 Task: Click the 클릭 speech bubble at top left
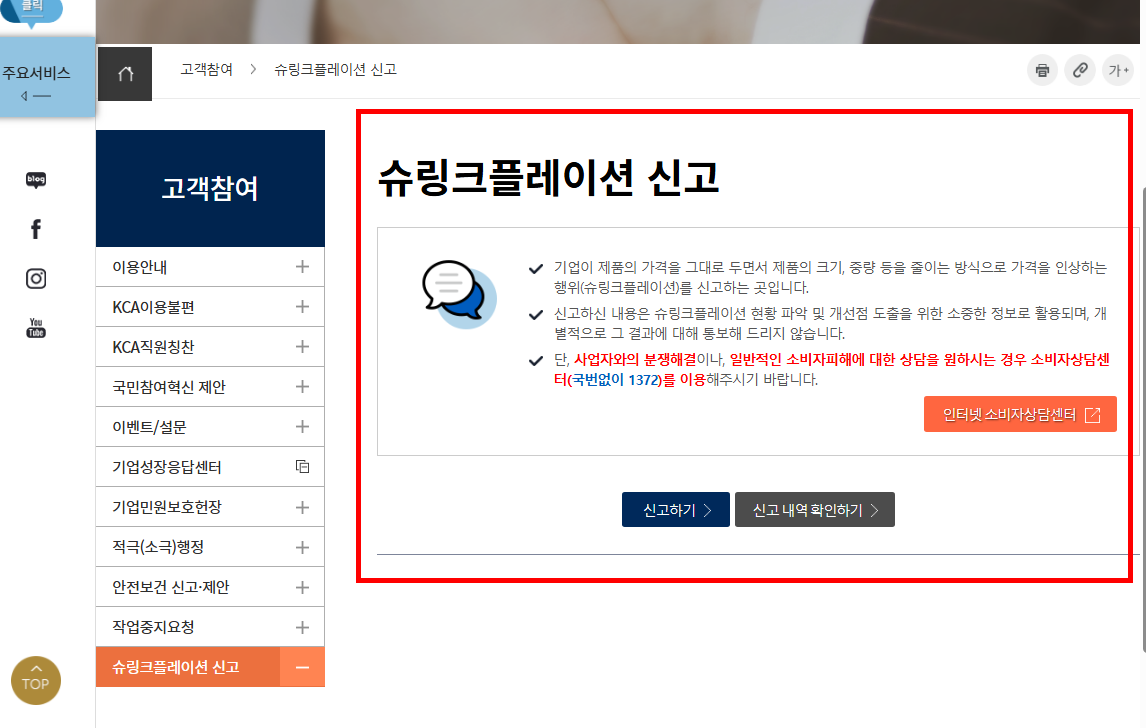tap(33, 8)
